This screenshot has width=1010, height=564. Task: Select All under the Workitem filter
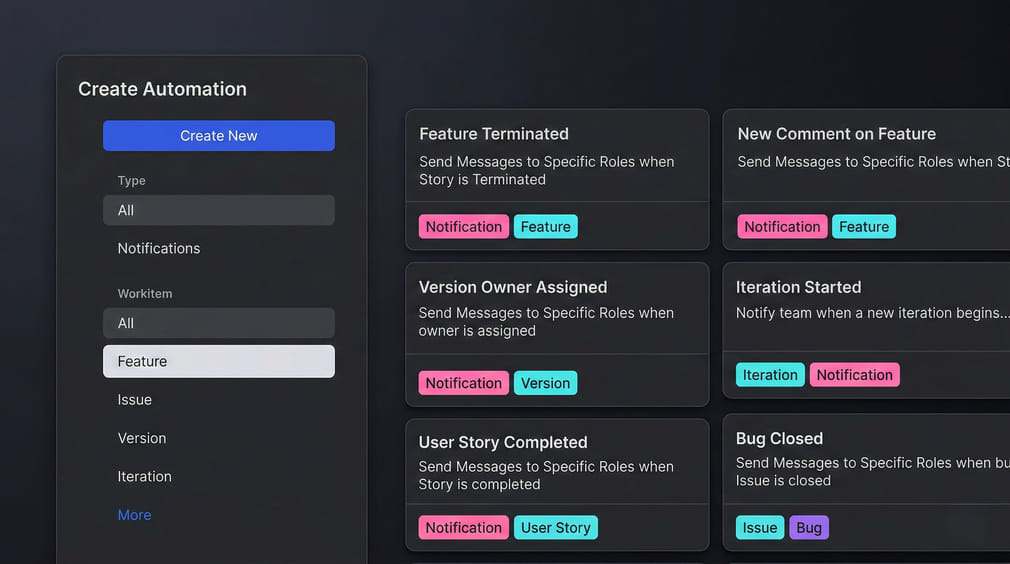[218, 323]
